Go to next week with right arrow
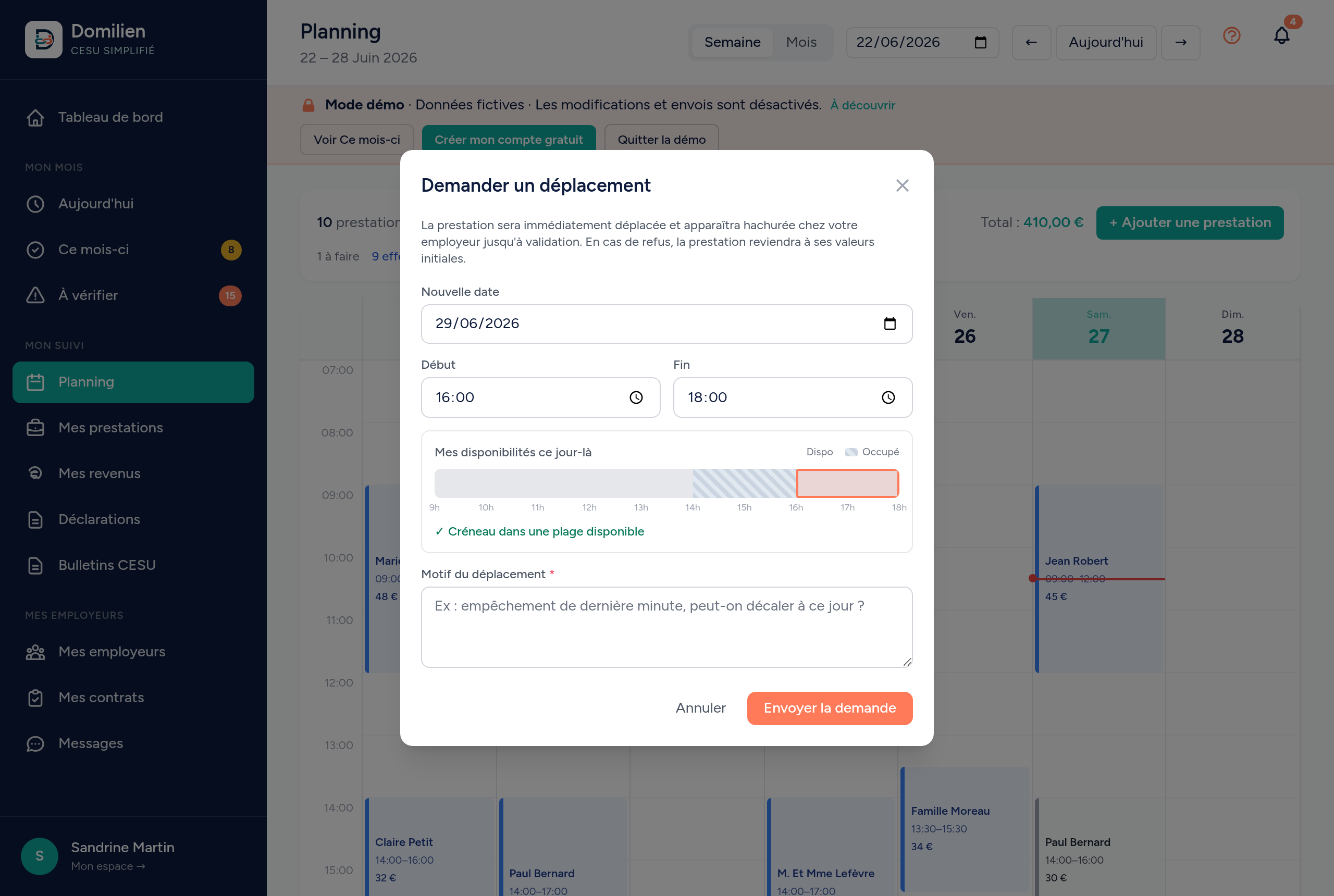This screenshot has height=896, width=1334. click(x=1180, y=42)
